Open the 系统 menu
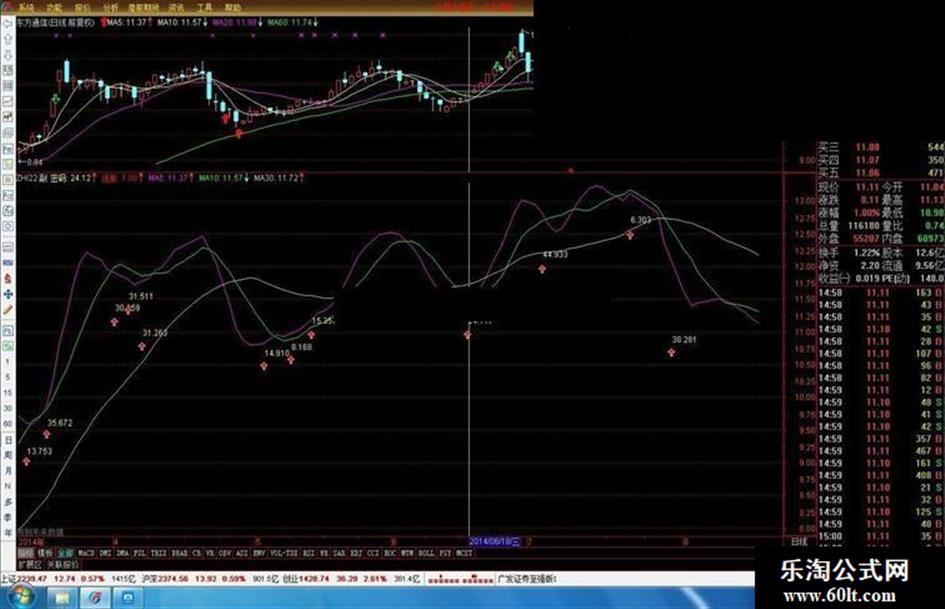The image size is (945, 609). [x=26, y=8]
